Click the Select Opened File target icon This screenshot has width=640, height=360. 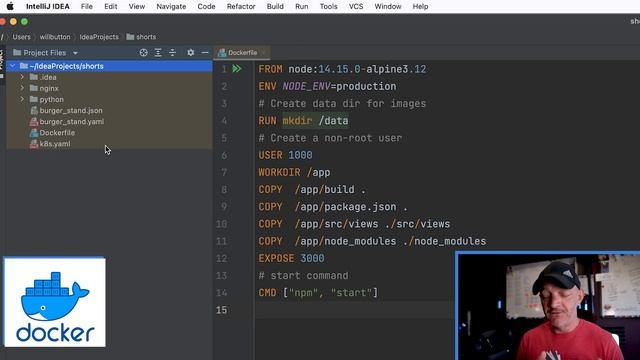(x=143, y=53)
